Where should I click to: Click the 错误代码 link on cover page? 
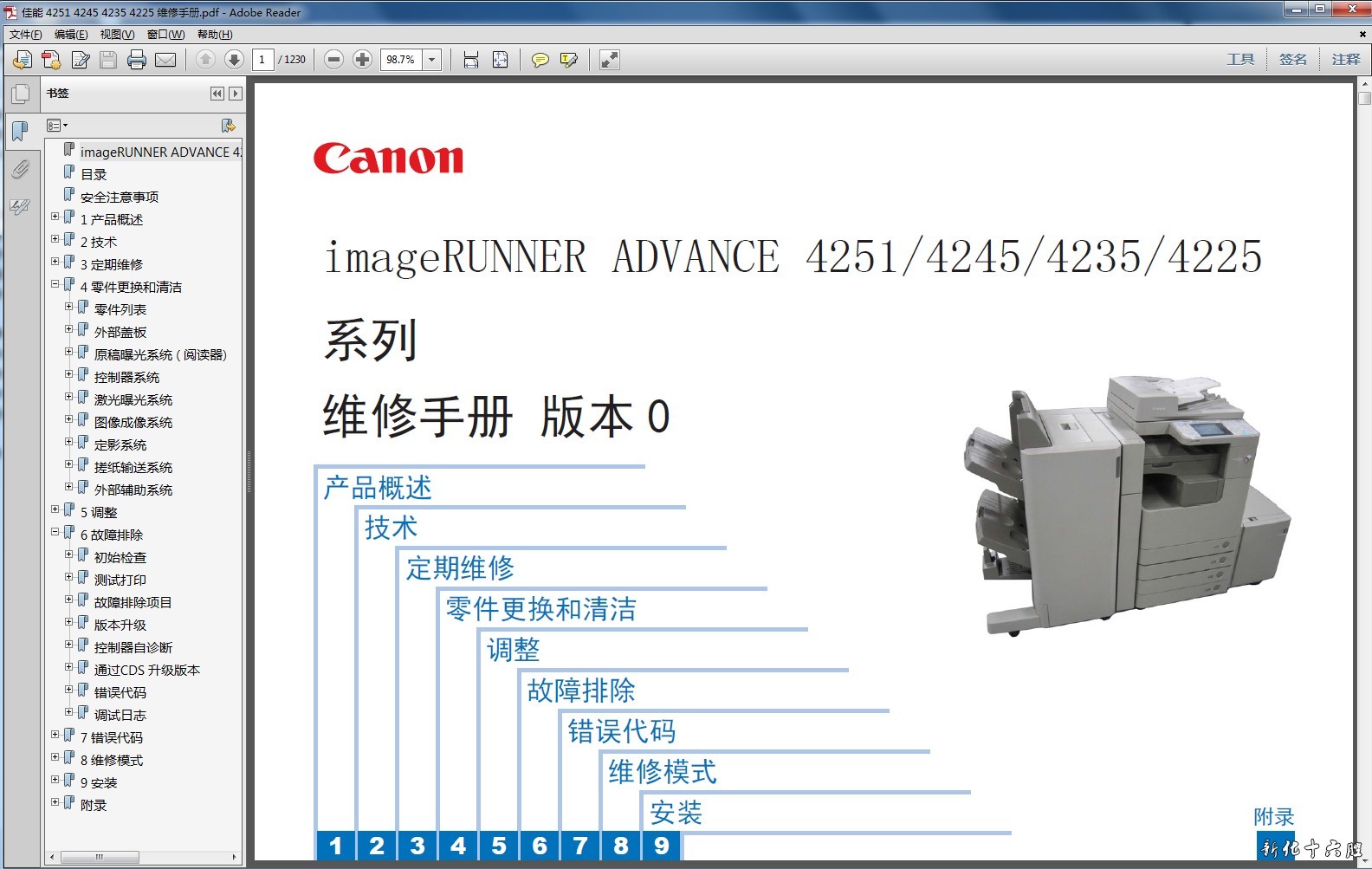coord(622,731)
